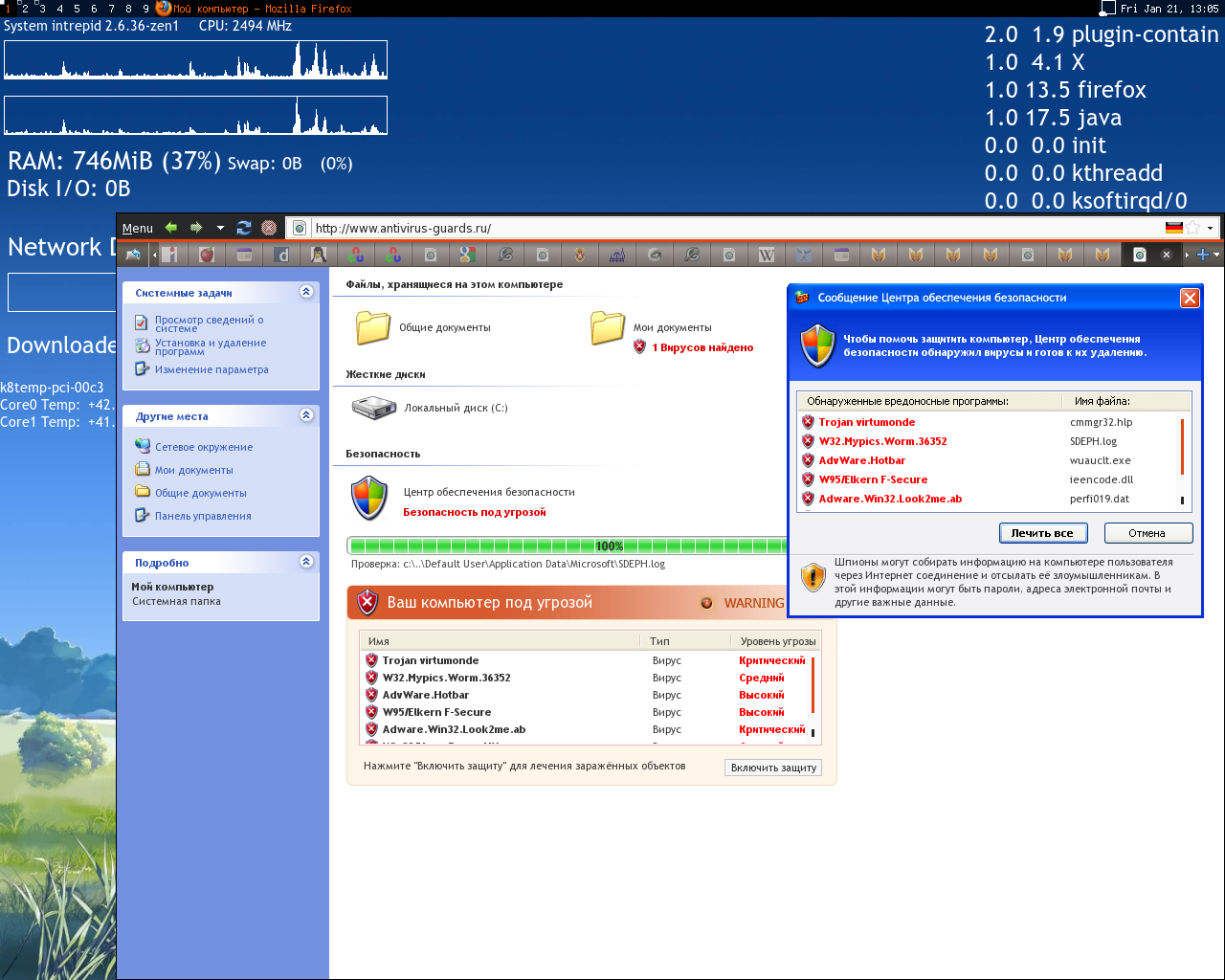Open the navigation history dropdown arrow
Screen dimensions: 1225x980
[220, 228]
